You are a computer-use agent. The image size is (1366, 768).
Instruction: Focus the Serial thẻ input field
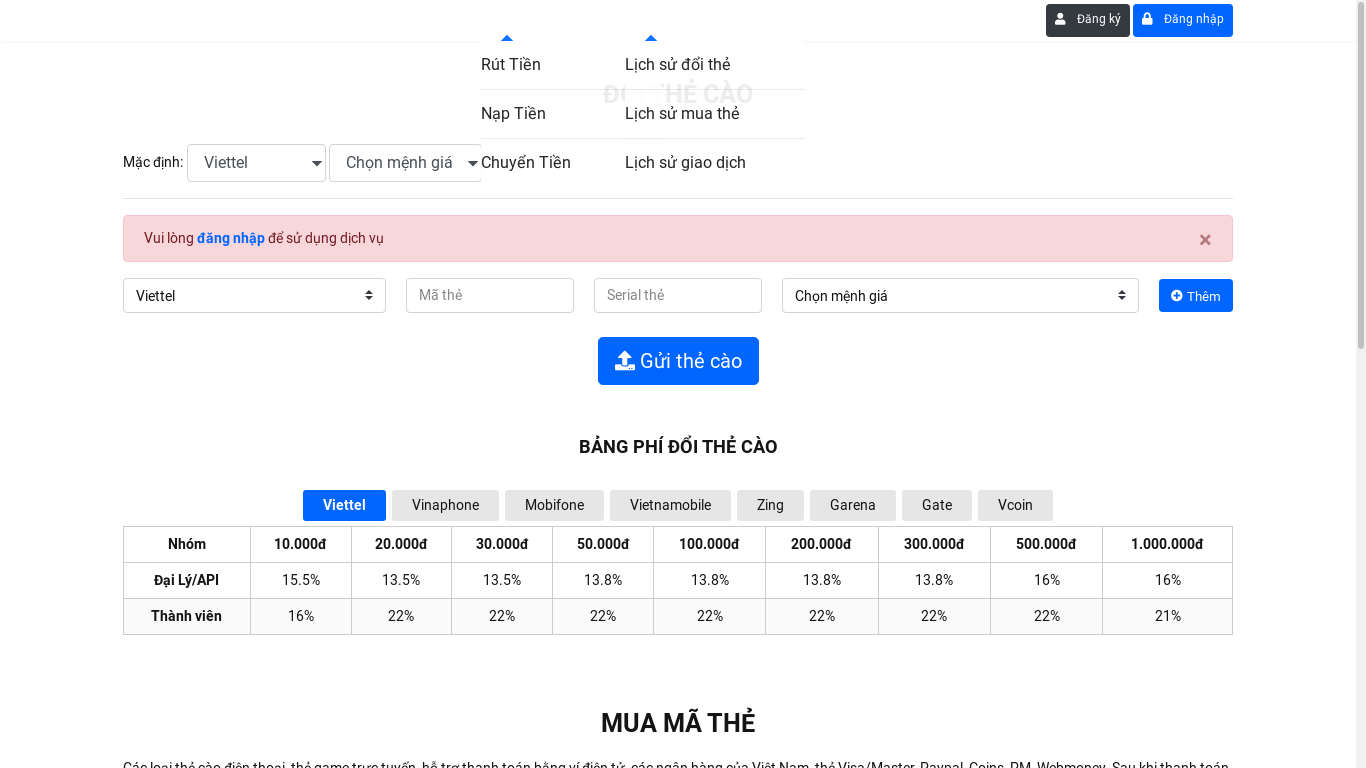click(678, 295)
